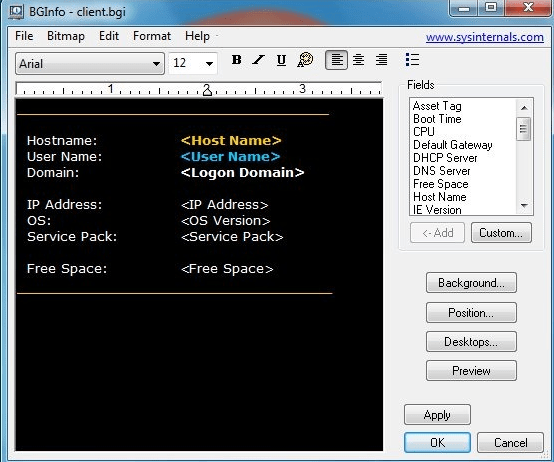Open the Custom... fields dialog
Screen dimensions: 554x462
(x=501, y=233)
